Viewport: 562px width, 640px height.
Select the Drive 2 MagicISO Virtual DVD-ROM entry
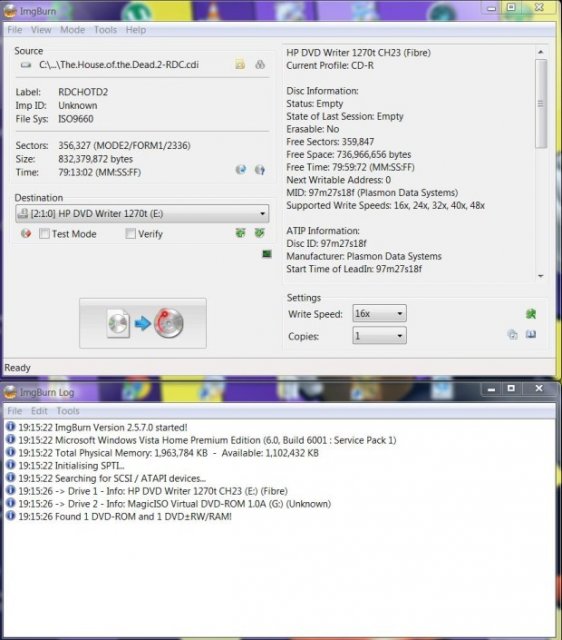click(175, 504)
